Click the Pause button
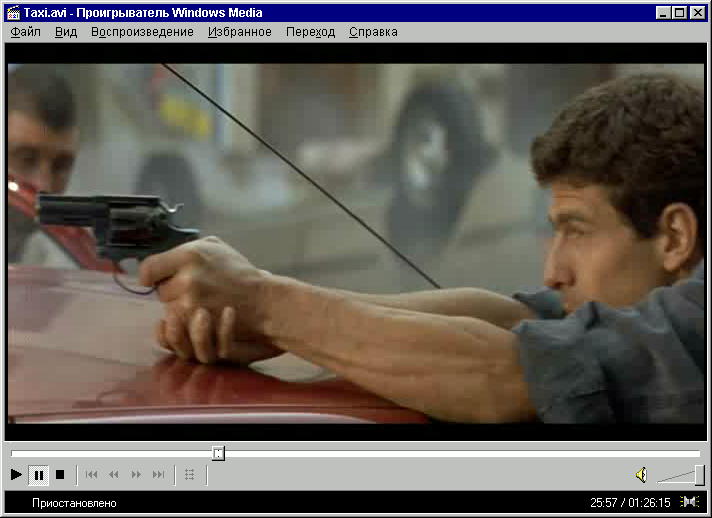 (39, 475)
